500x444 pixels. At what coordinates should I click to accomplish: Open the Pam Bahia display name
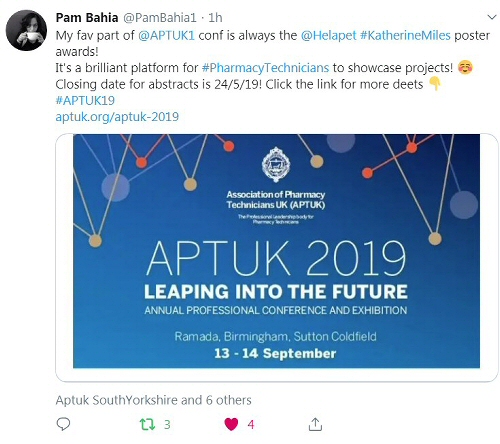pos(87,18)
